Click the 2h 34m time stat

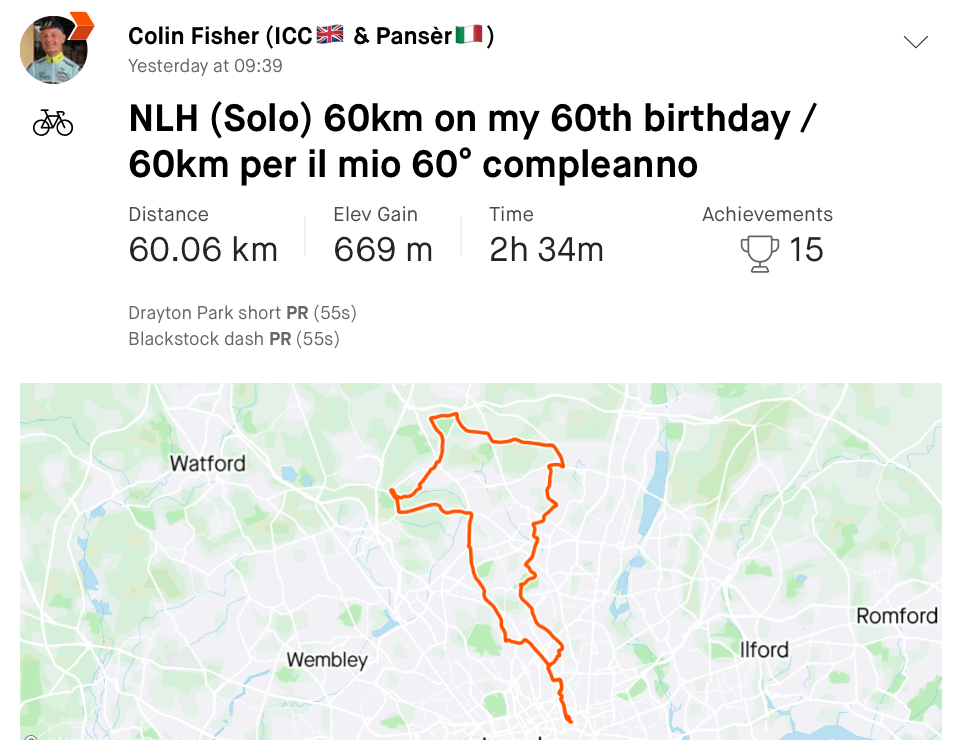point(546,250)
